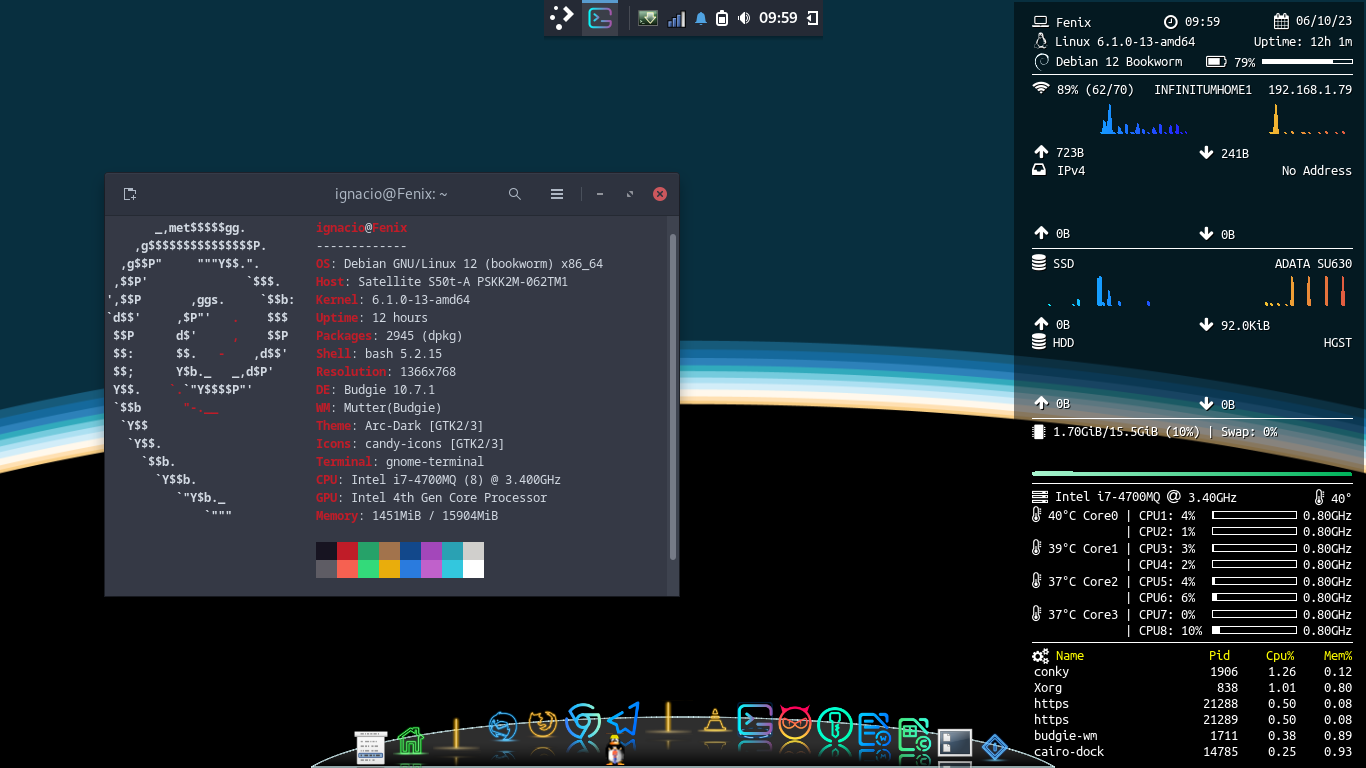
Task: Open a new terminal tab
Action: click(x=130, y=194)
